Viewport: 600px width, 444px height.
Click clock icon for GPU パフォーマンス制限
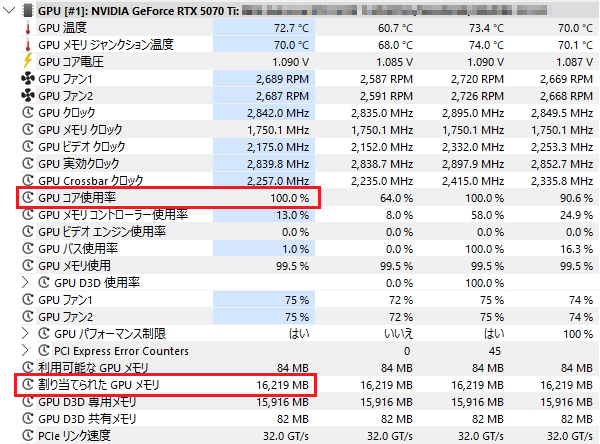(44, 333)
